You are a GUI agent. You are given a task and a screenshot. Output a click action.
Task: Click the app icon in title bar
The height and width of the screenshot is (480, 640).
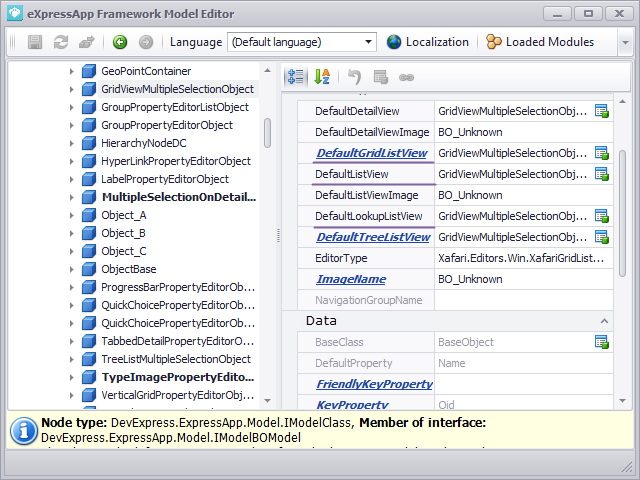(15, 13)
